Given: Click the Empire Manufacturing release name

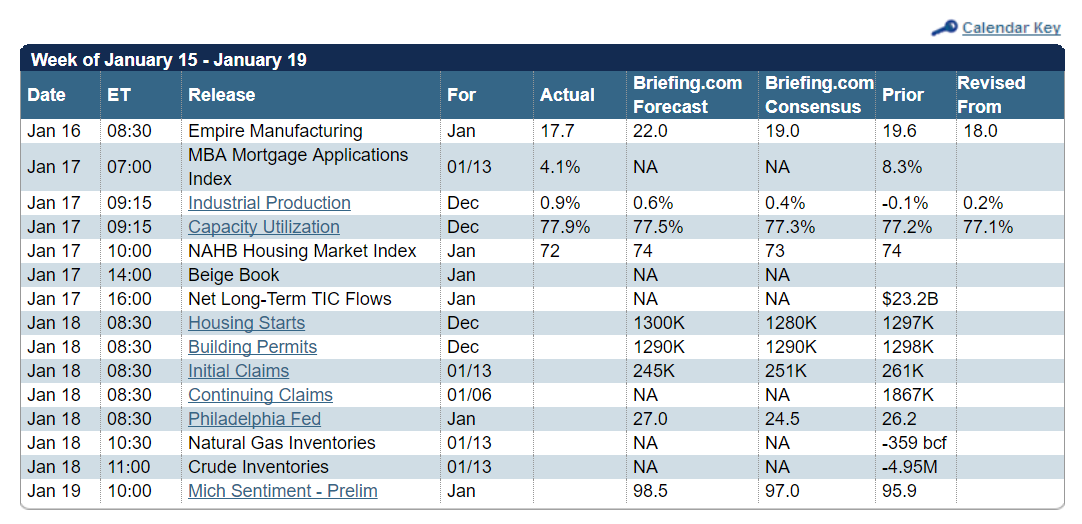Looking at the screenshot, I should (x=275, y=131).
